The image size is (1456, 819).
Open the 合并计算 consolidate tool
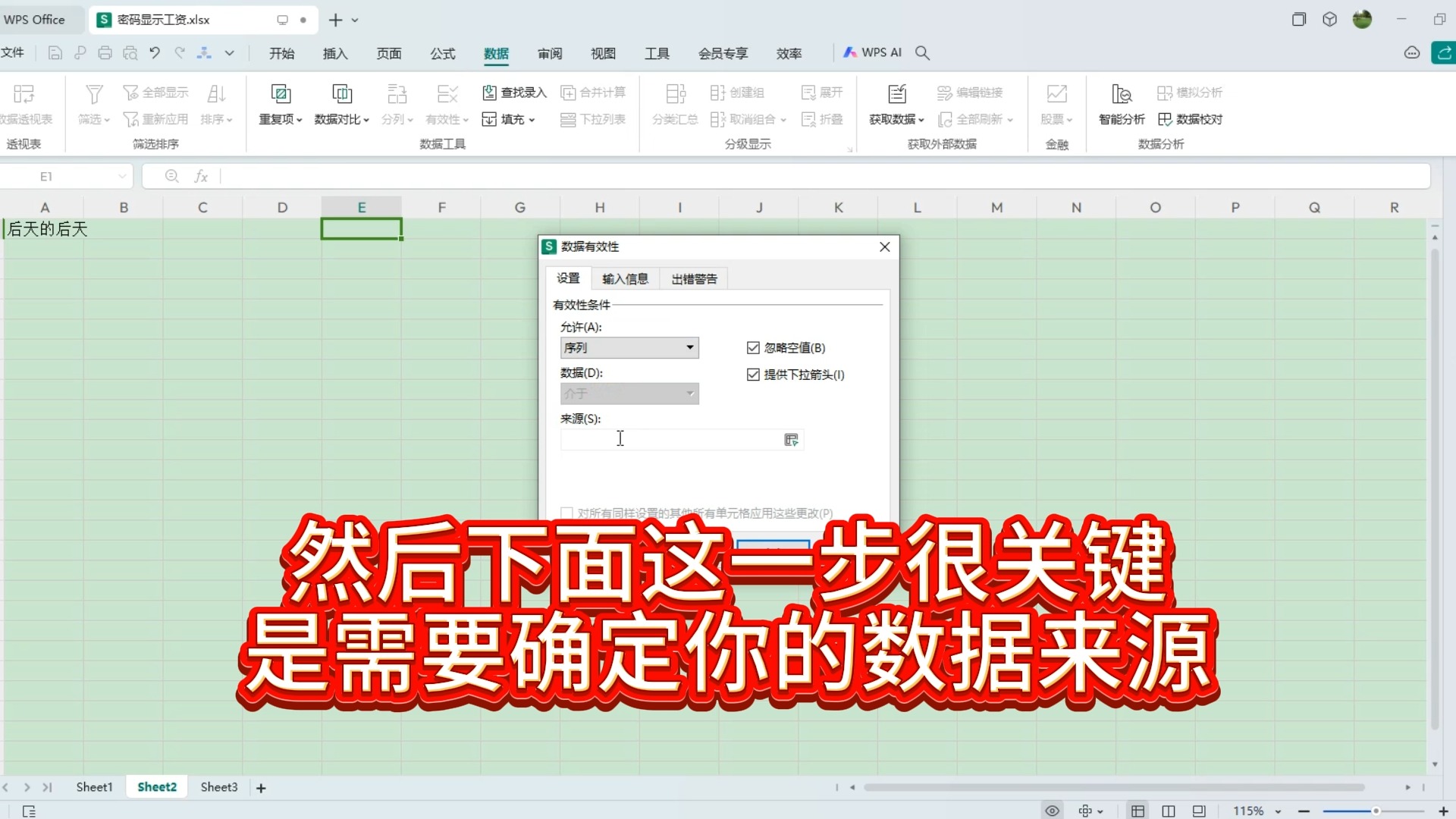point(593,92)
